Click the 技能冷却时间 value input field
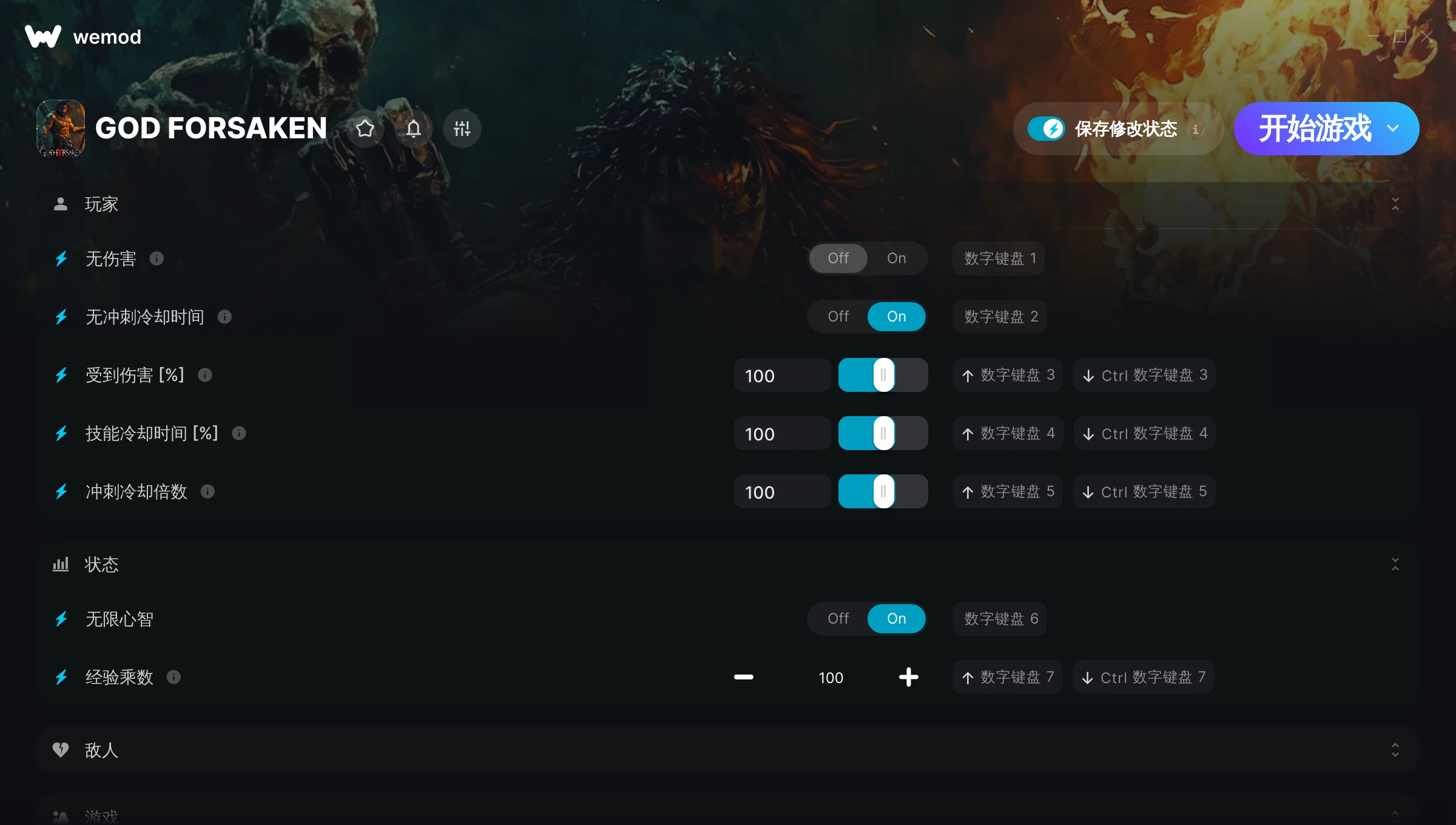 point(781,434)
